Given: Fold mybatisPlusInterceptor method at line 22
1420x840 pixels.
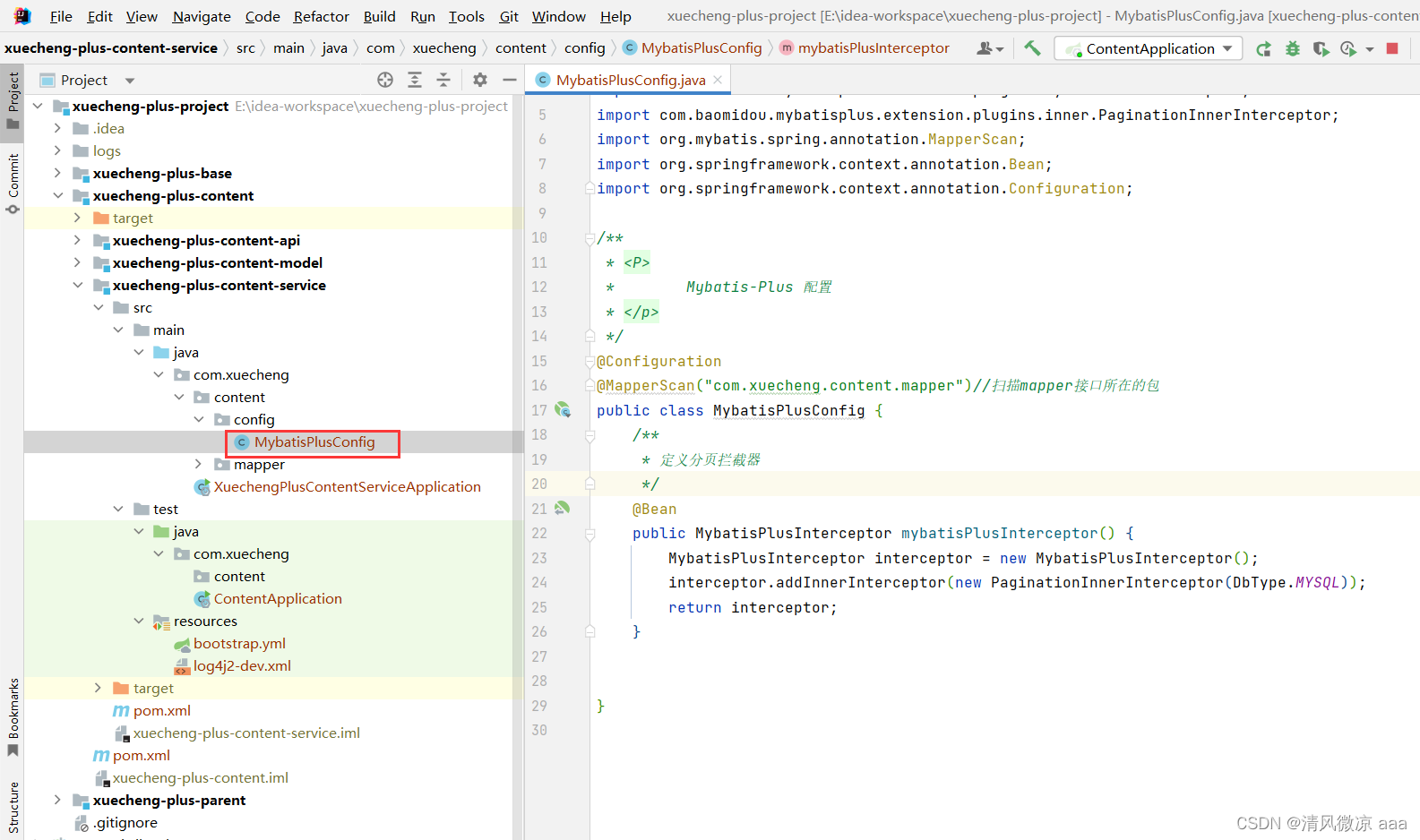Looking at the screenshot, I should [590, 534].
